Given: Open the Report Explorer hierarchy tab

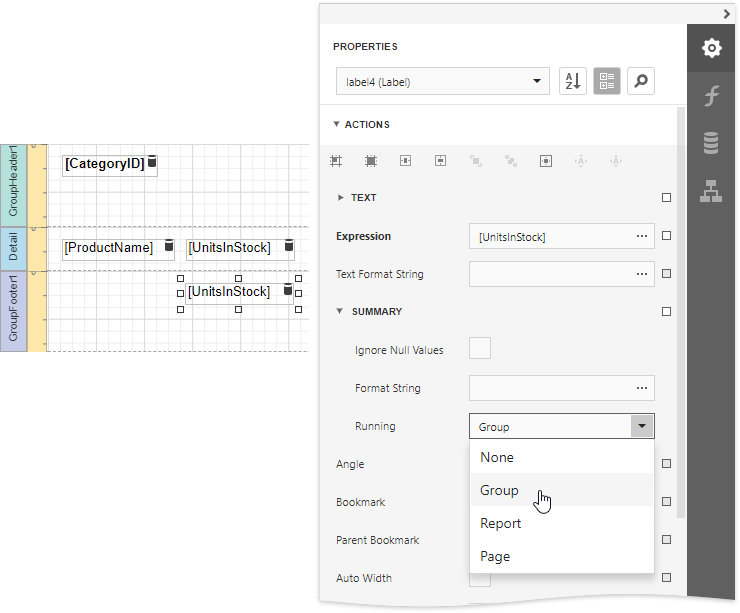Looking at the screenshot, I should (711, 191).
